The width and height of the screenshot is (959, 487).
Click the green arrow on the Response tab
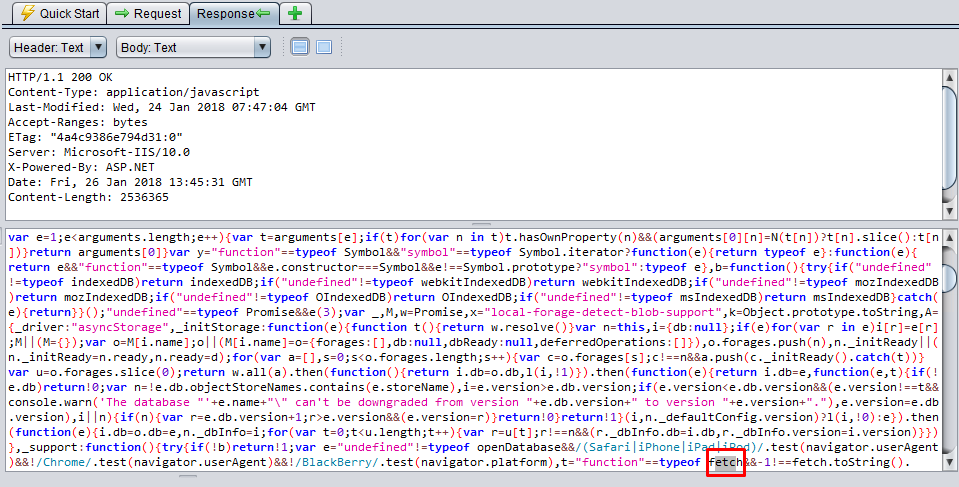tap(263, 13)
